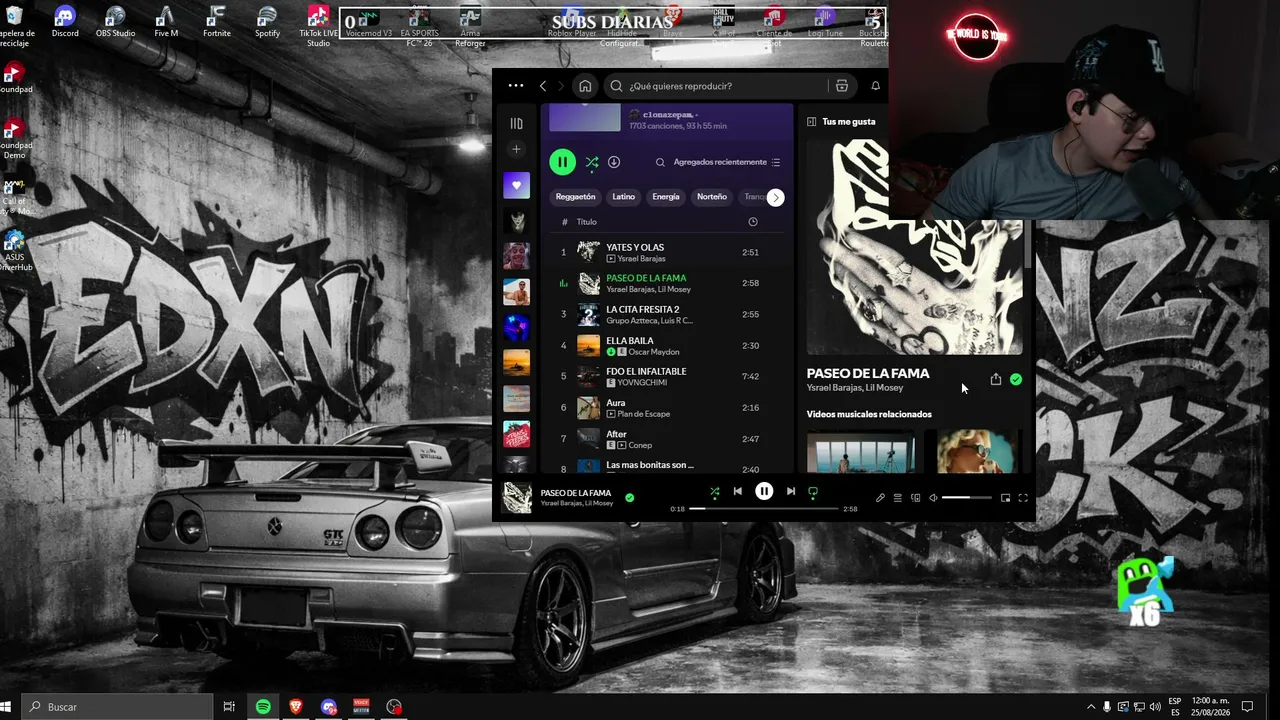Skip to the previous track
1280x720 pixels.
[x=738, y=491]
